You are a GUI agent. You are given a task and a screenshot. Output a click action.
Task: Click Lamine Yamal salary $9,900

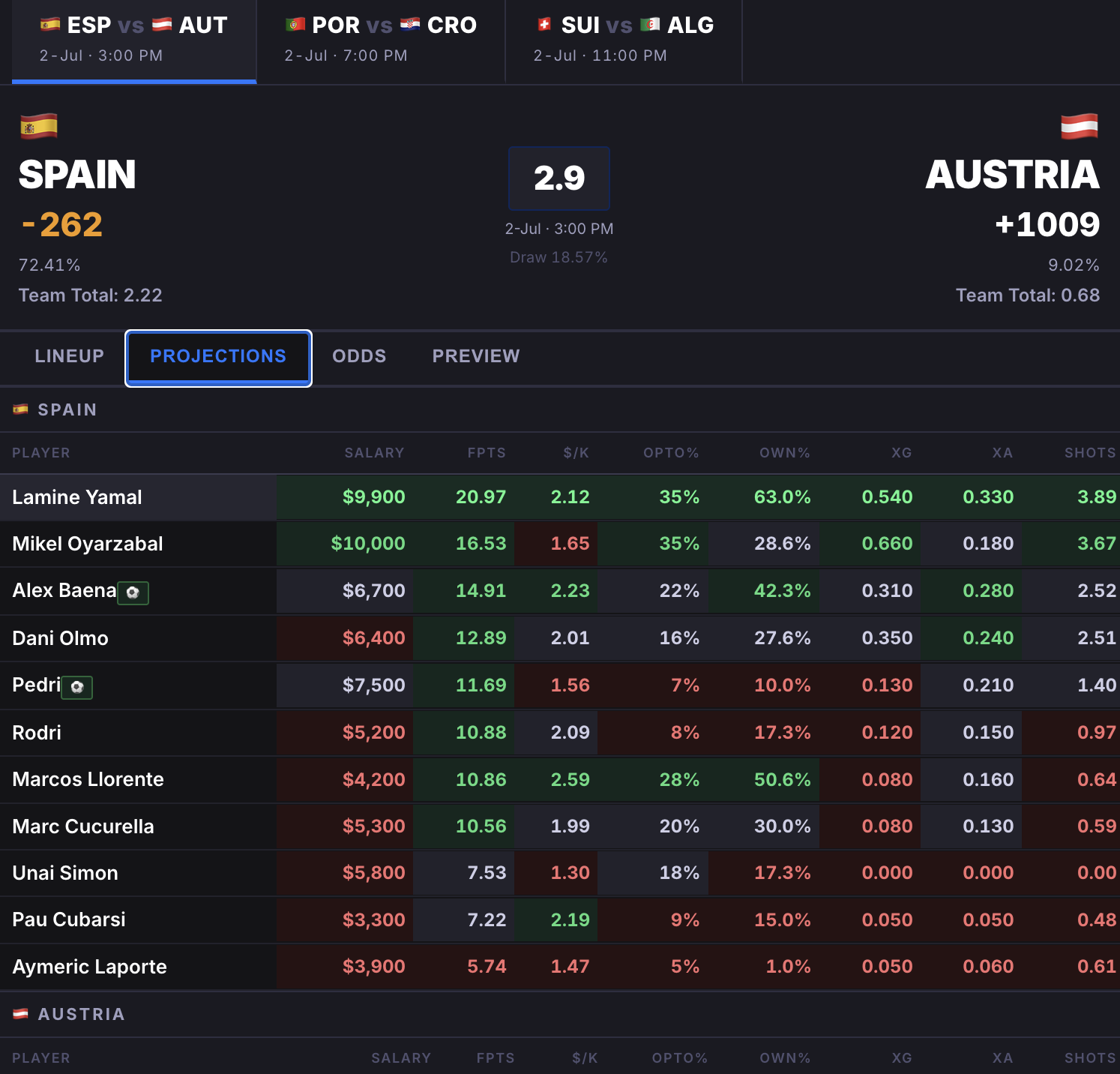point(374,497)
